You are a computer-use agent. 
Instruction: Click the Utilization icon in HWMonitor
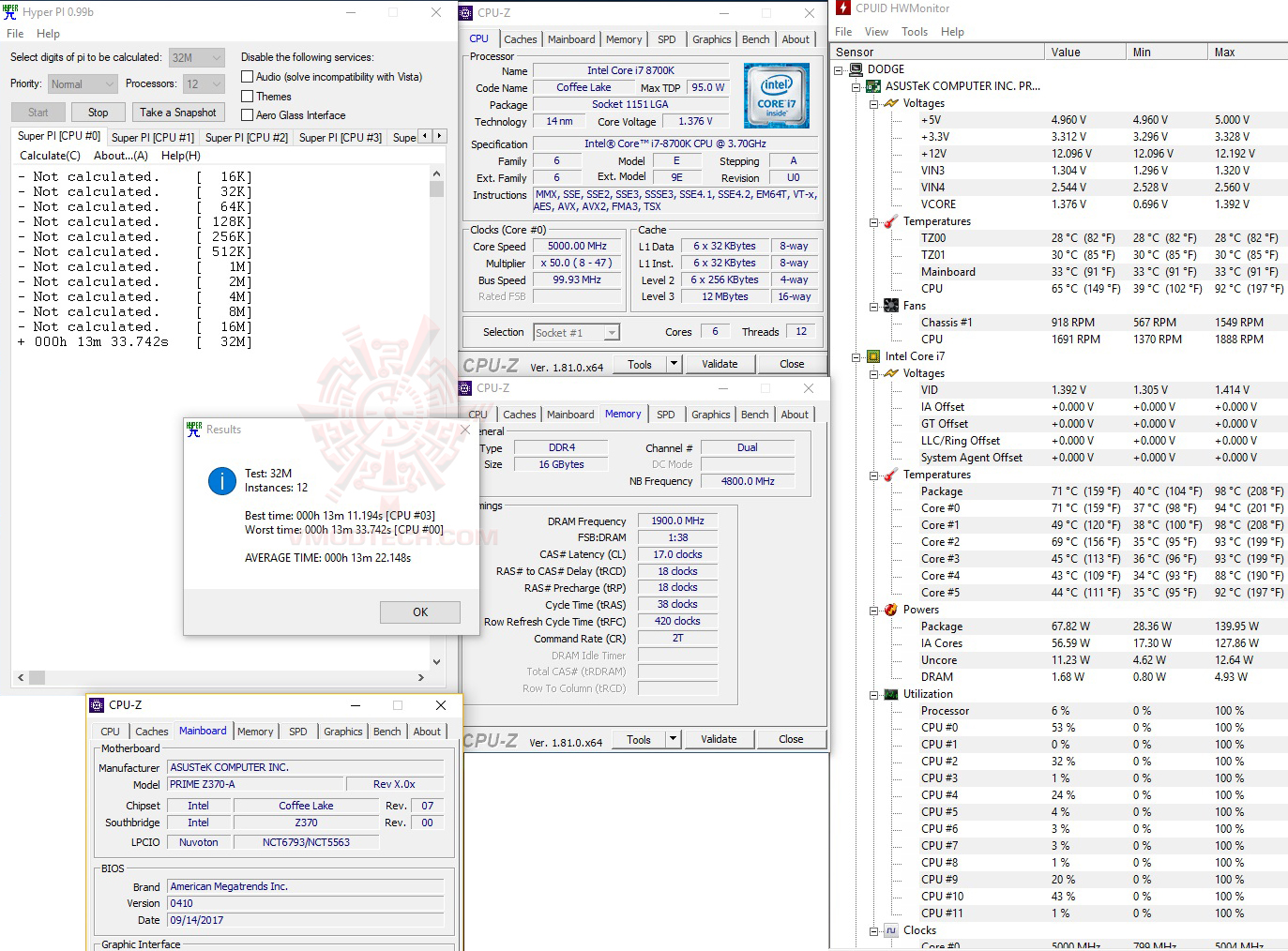[x=890, y=694]
